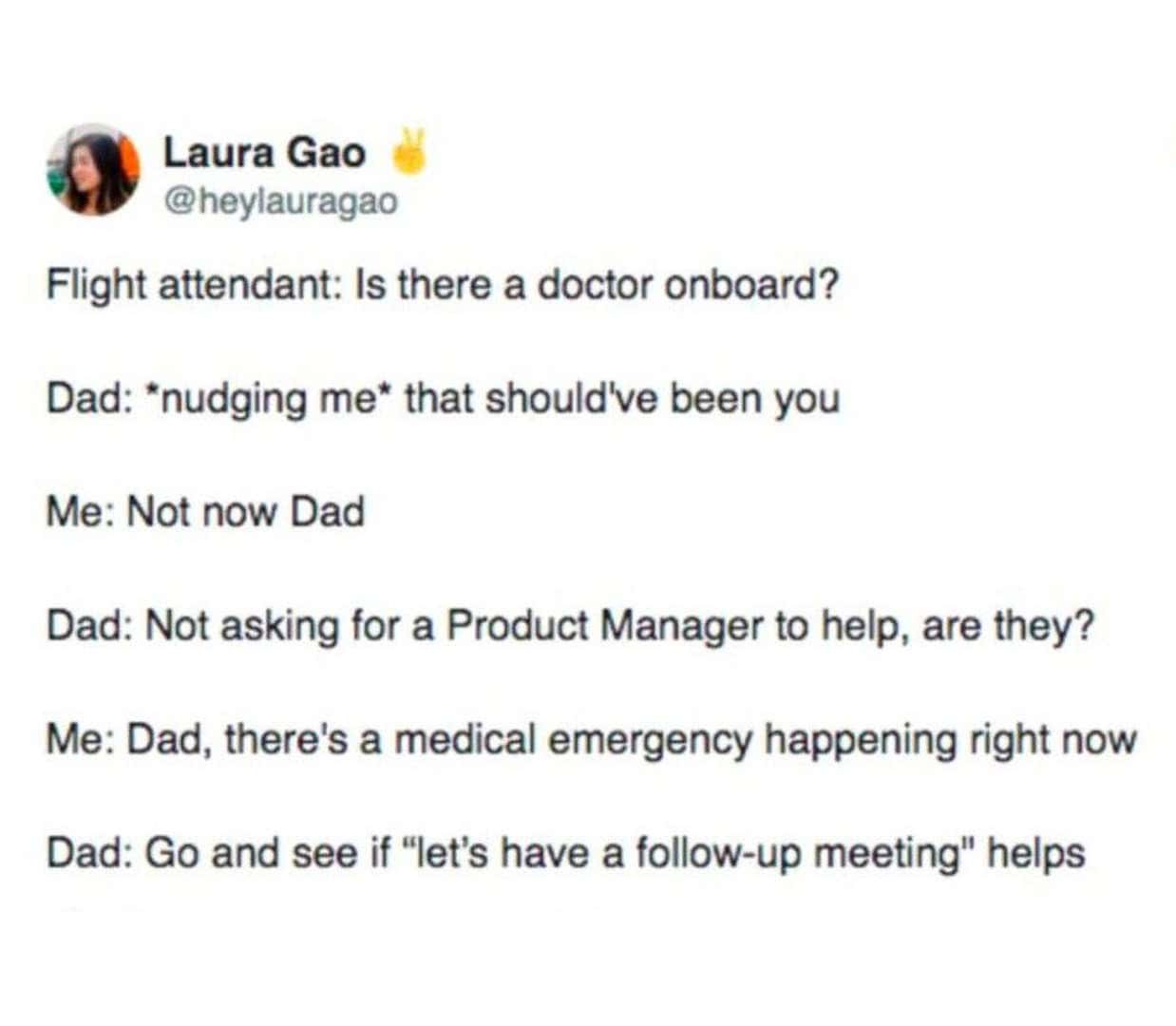Click the Laura Gao display name
This screenshot has width=1176, height=1026.
[264, 153]
